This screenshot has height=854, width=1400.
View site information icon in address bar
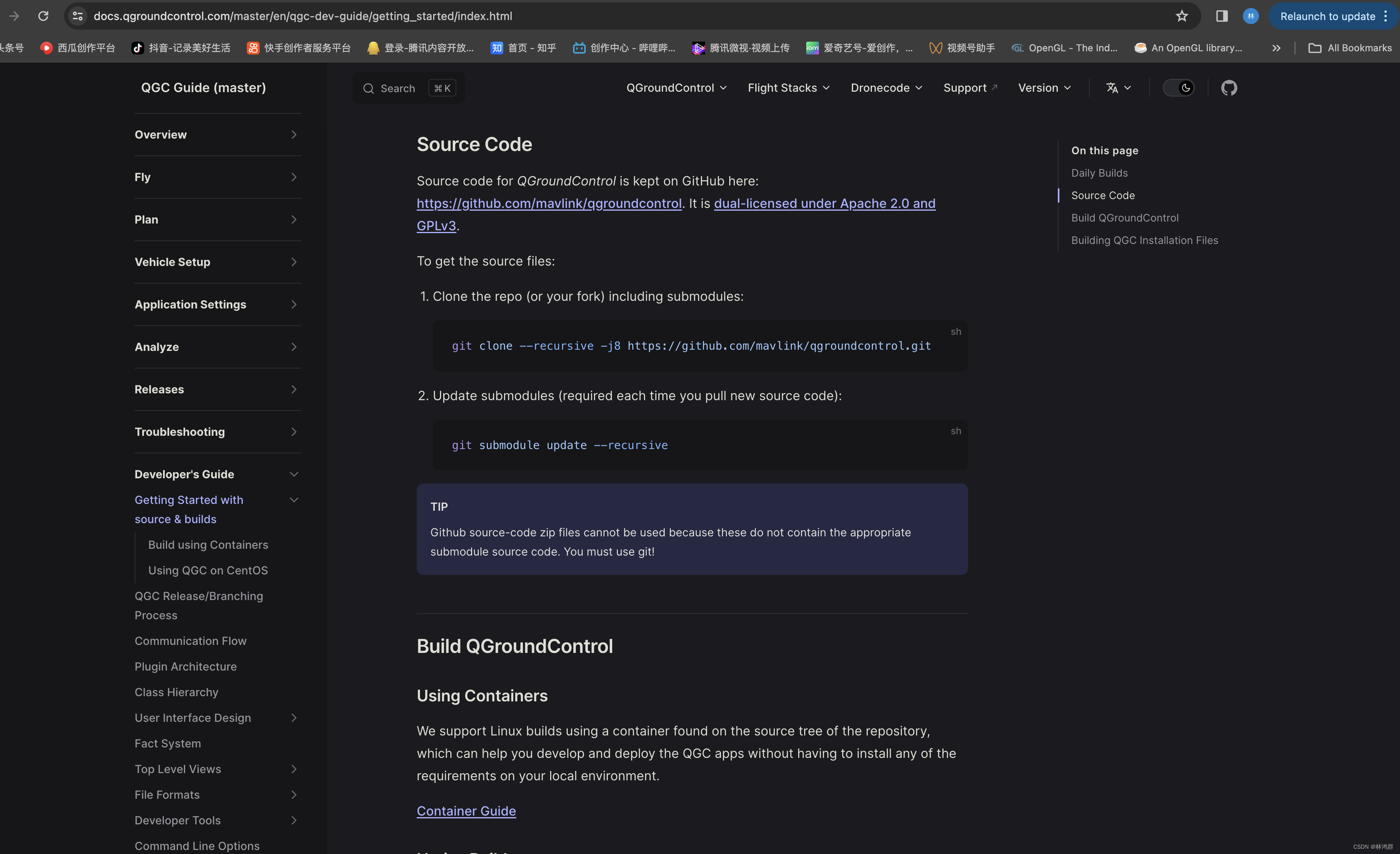tap(78, 16)
